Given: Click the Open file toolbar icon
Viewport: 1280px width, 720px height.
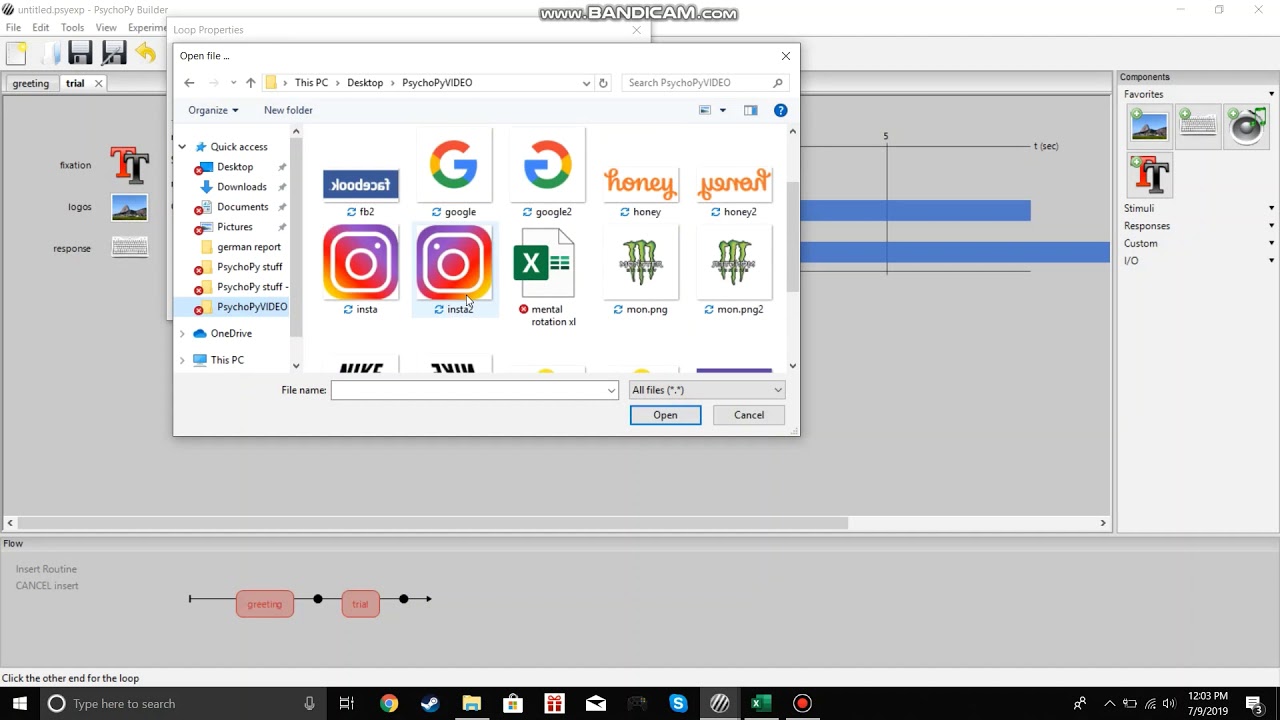Looking at the screenshot, I should [49, 54].
